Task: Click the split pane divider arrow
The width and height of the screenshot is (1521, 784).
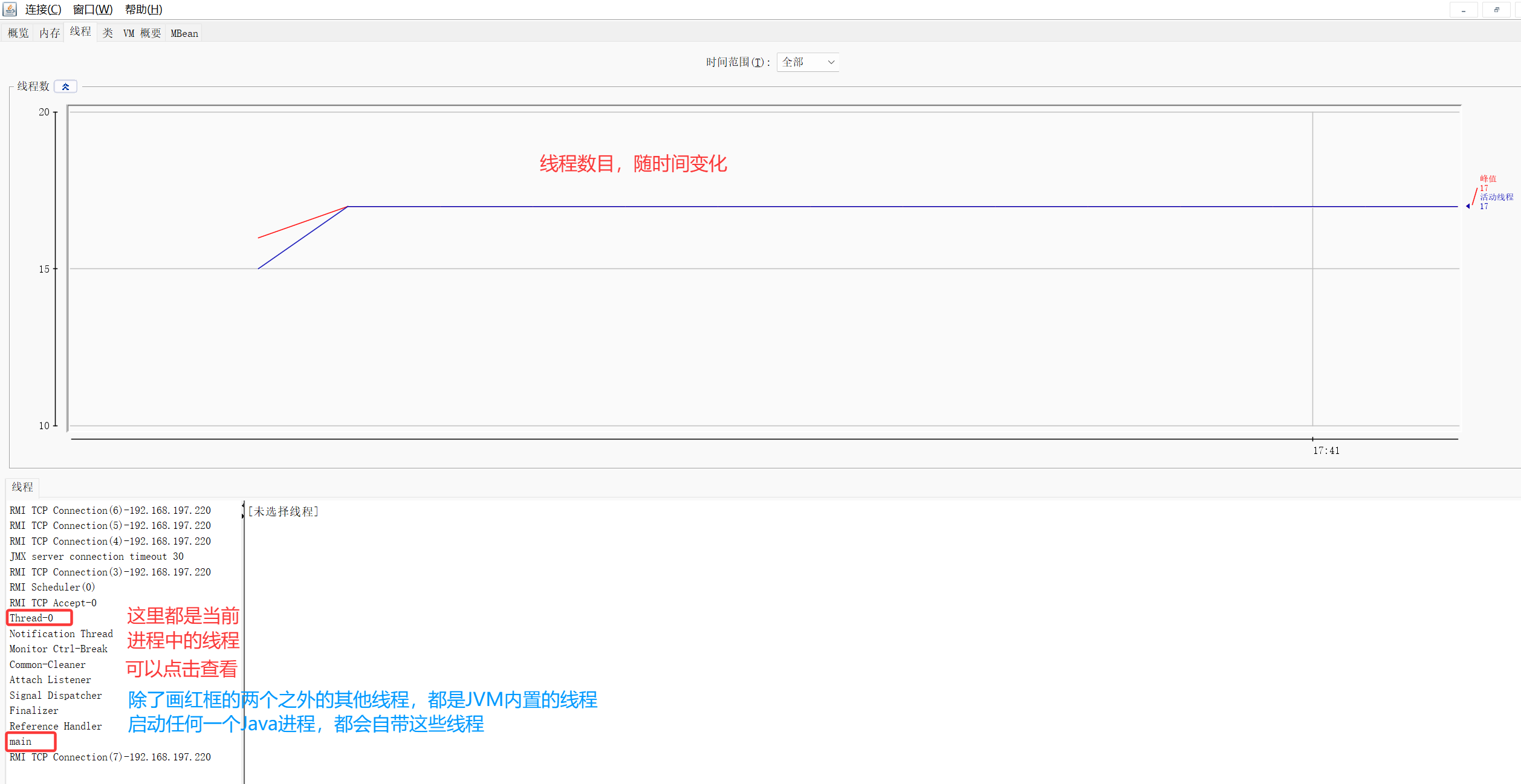Action: pos(243,505)
